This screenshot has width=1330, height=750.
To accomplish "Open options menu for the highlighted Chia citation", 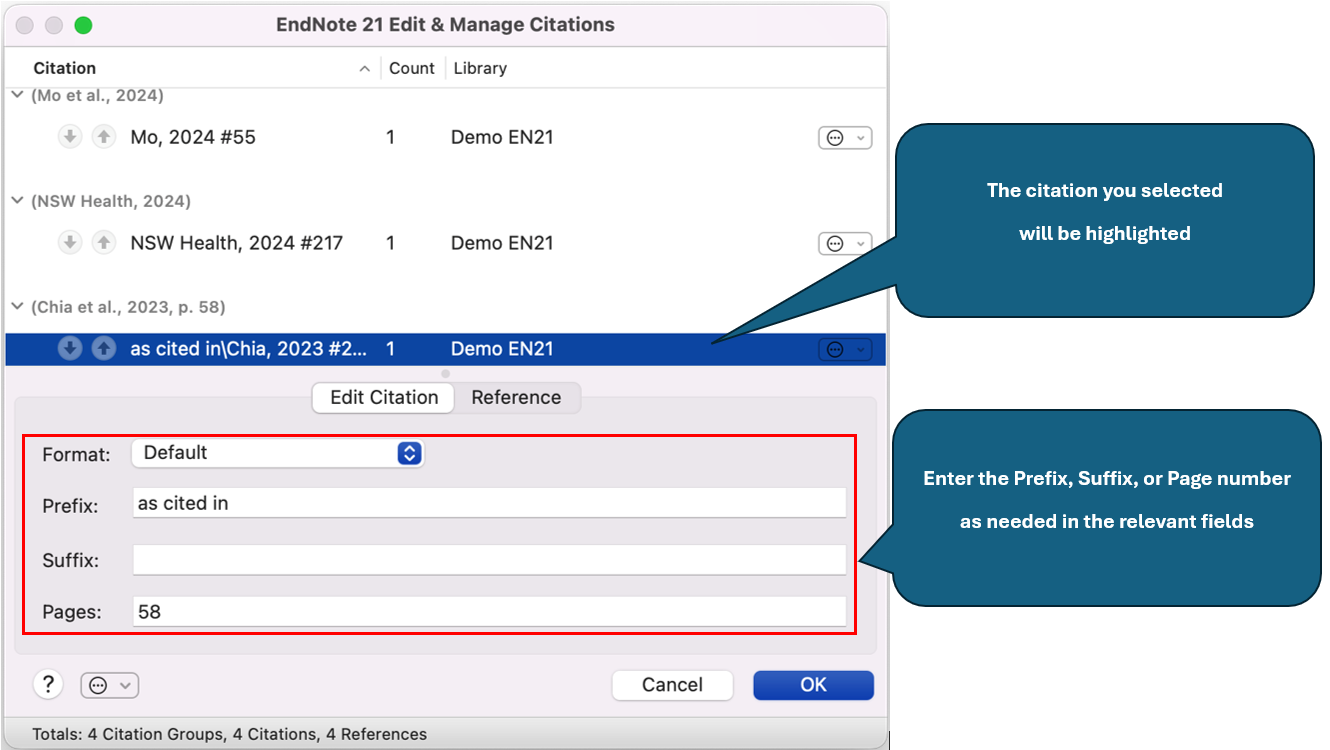I will click(845, 348).
